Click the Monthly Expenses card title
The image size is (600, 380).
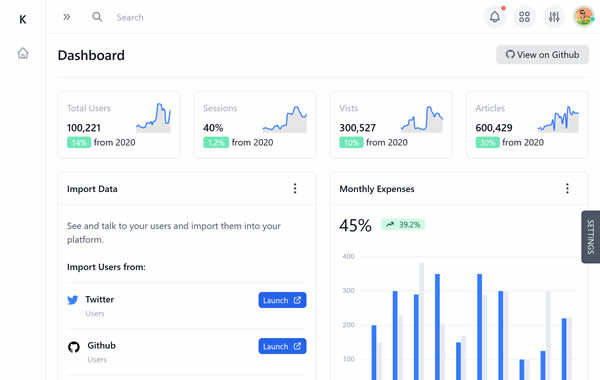[377, 189]
